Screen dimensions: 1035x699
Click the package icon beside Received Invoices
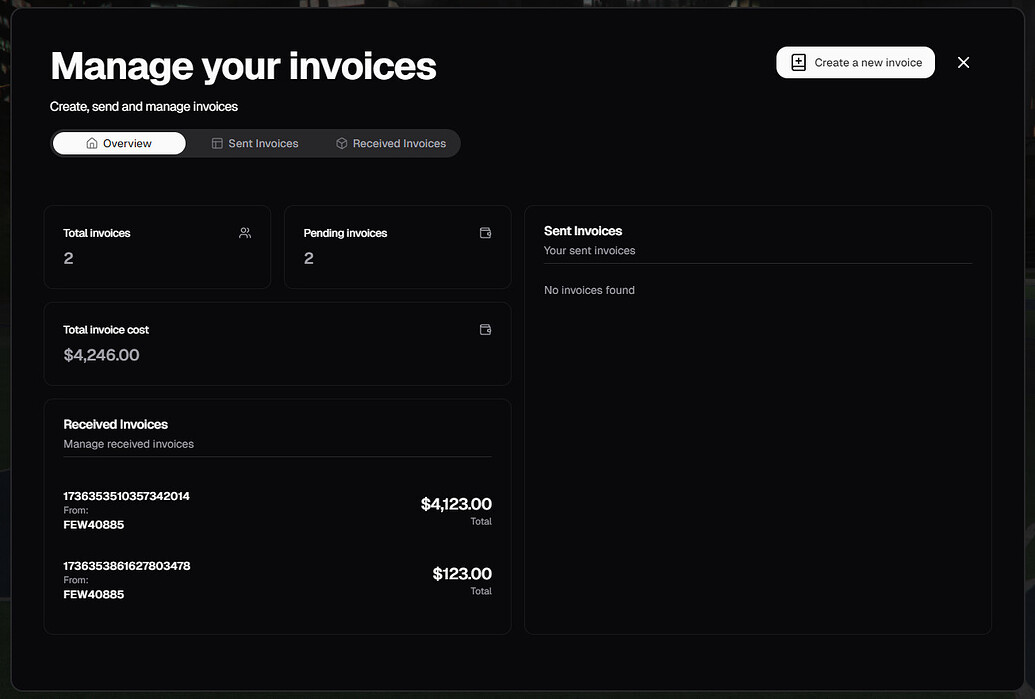pyautogui.click(x=341, y=142)
